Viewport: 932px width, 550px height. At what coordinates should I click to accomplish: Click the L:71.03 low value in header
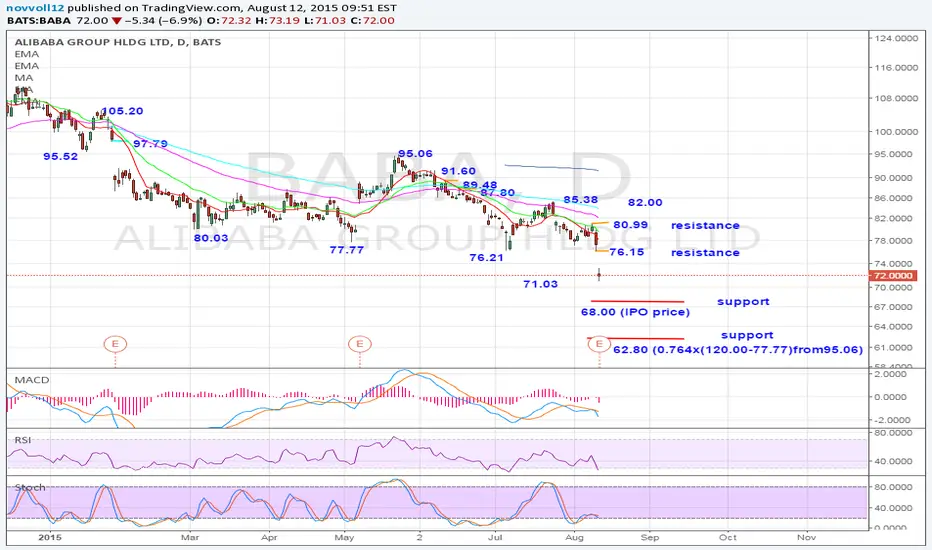(325, 20)
